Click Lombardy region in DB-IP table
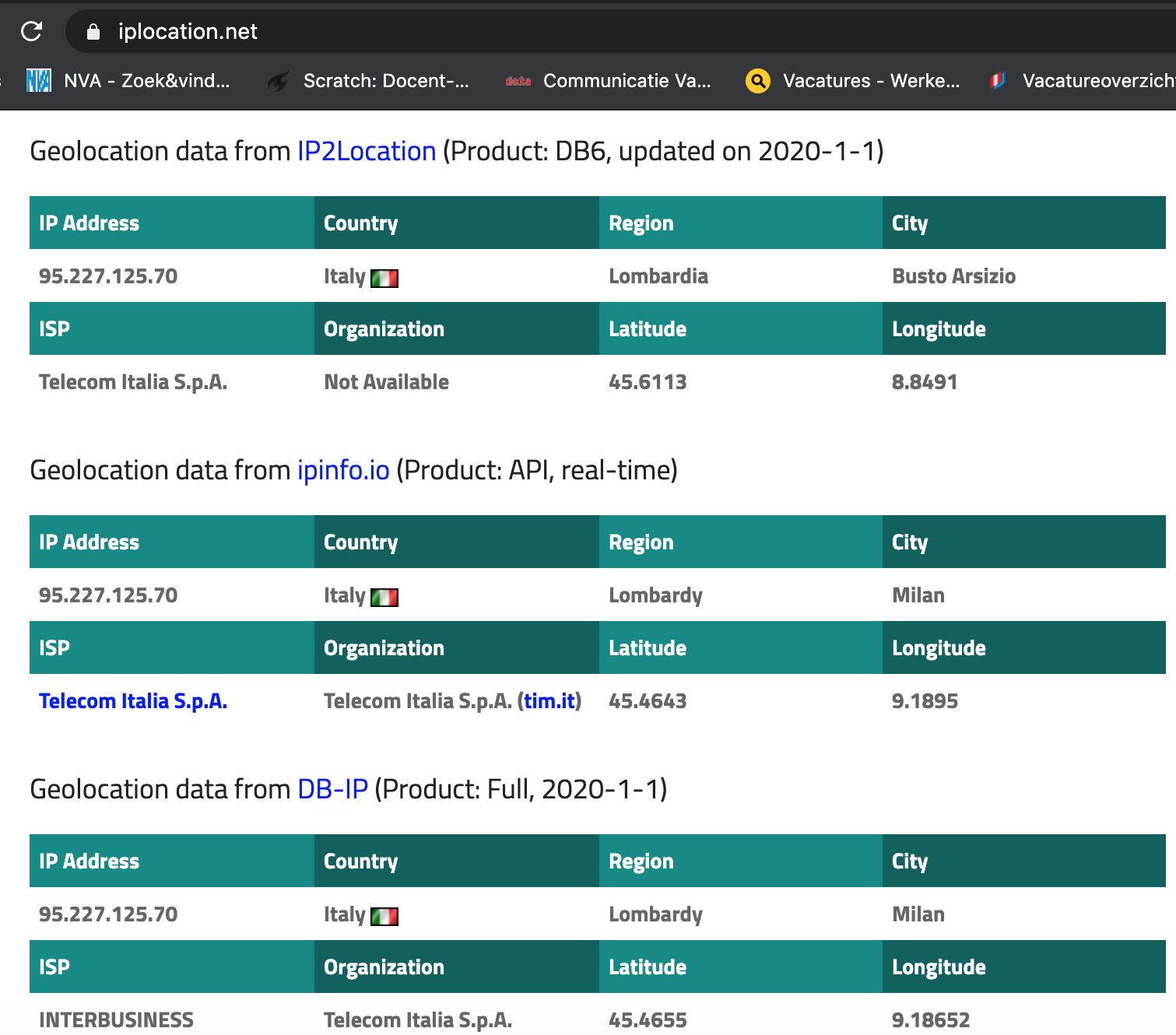1176x1035 pixels. [x=655, y=915]
